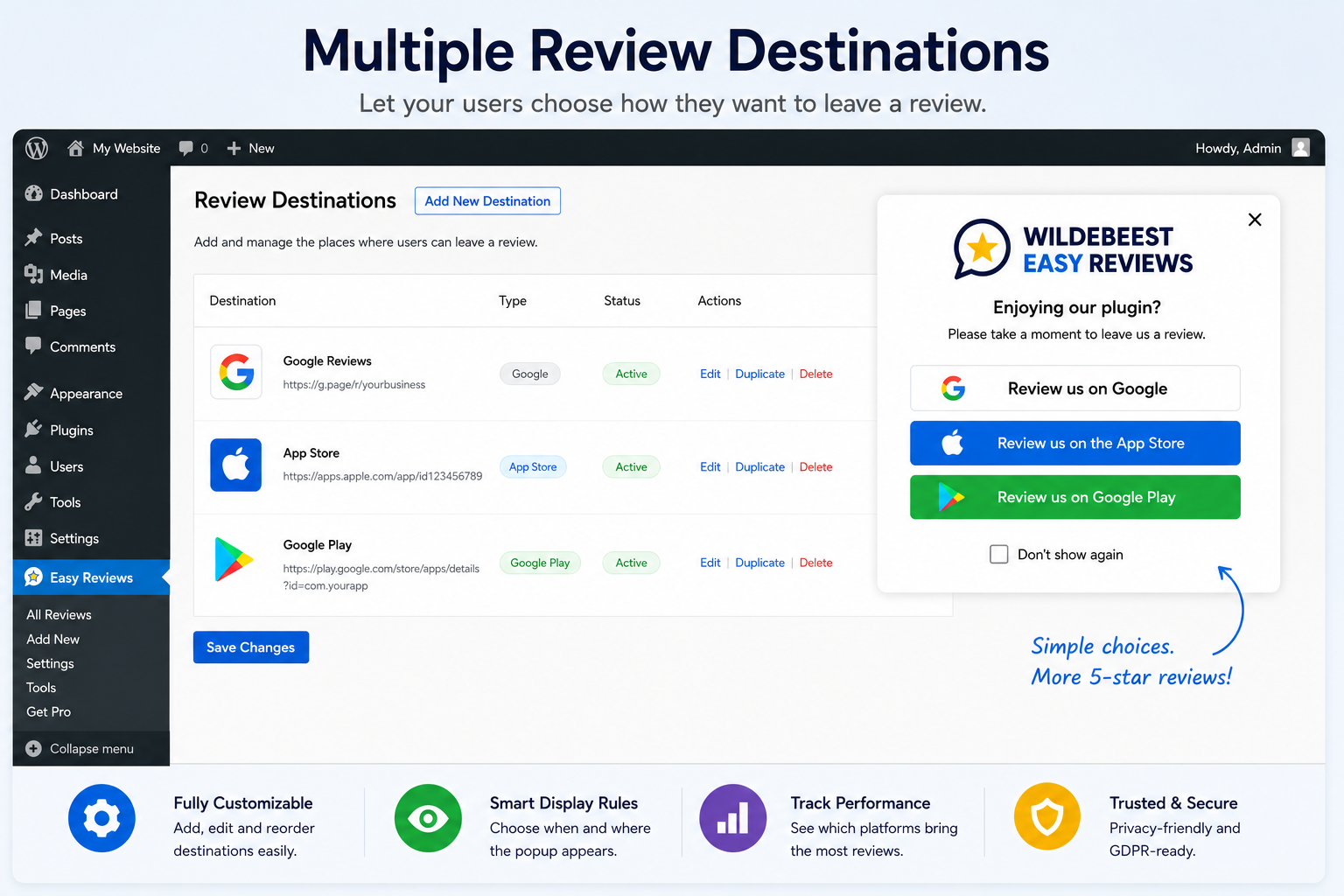Image resolution: width=1344 pixels, height=896 pixels.
Task: Click the plus icon next to New
Action: (x=234, y=149)
